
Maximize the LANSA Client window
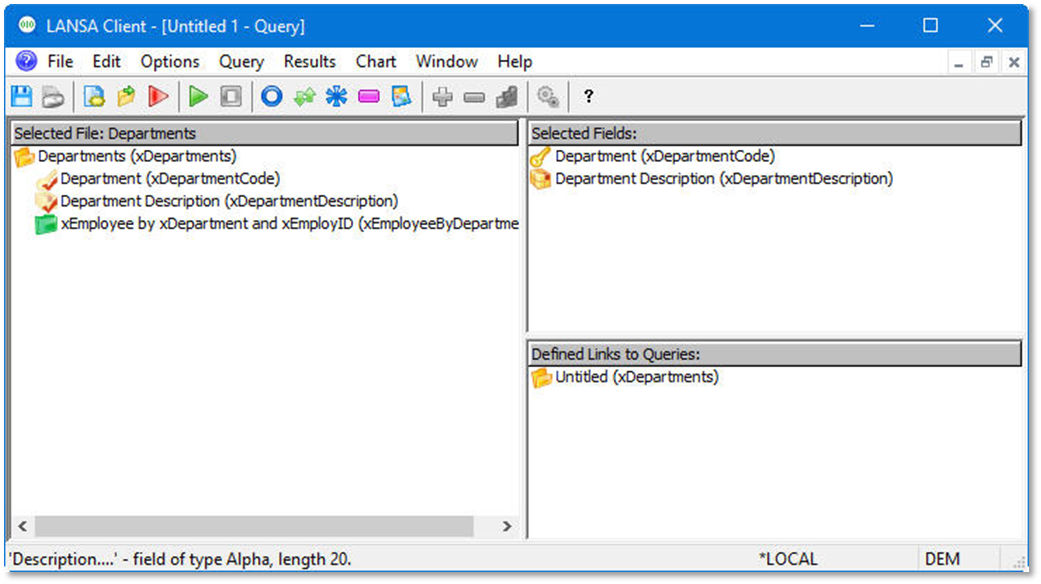pyautogui.click(x=931, y=26)
